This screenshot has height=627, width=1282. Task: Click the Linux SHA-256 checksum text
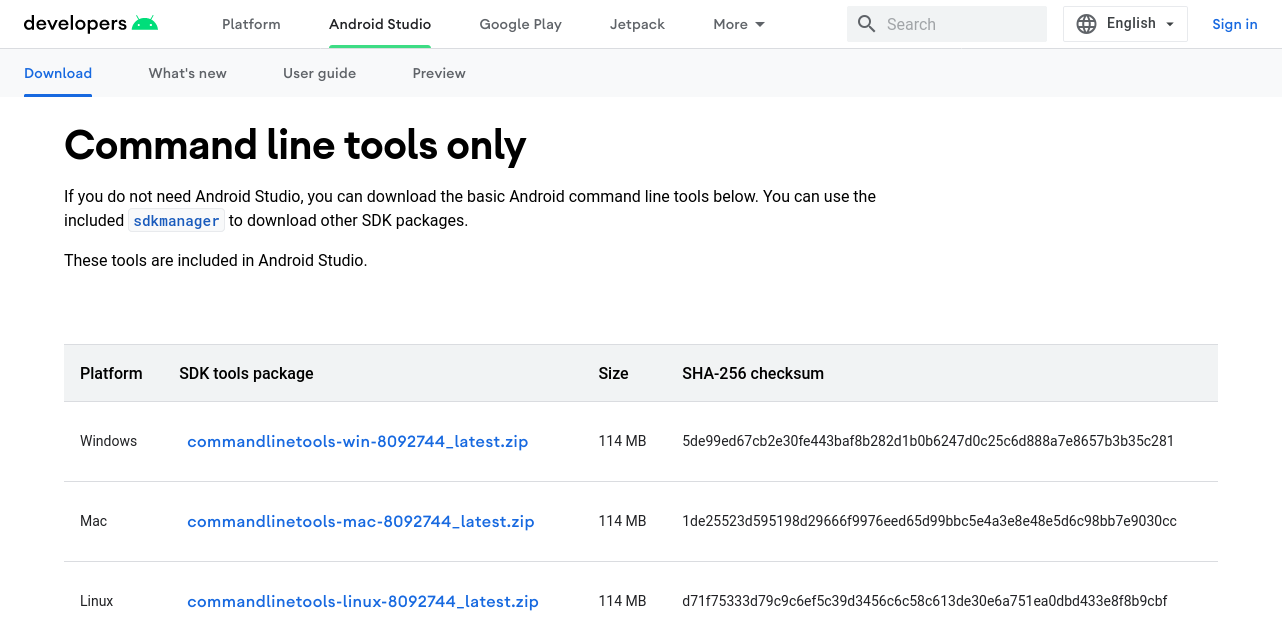925,601
